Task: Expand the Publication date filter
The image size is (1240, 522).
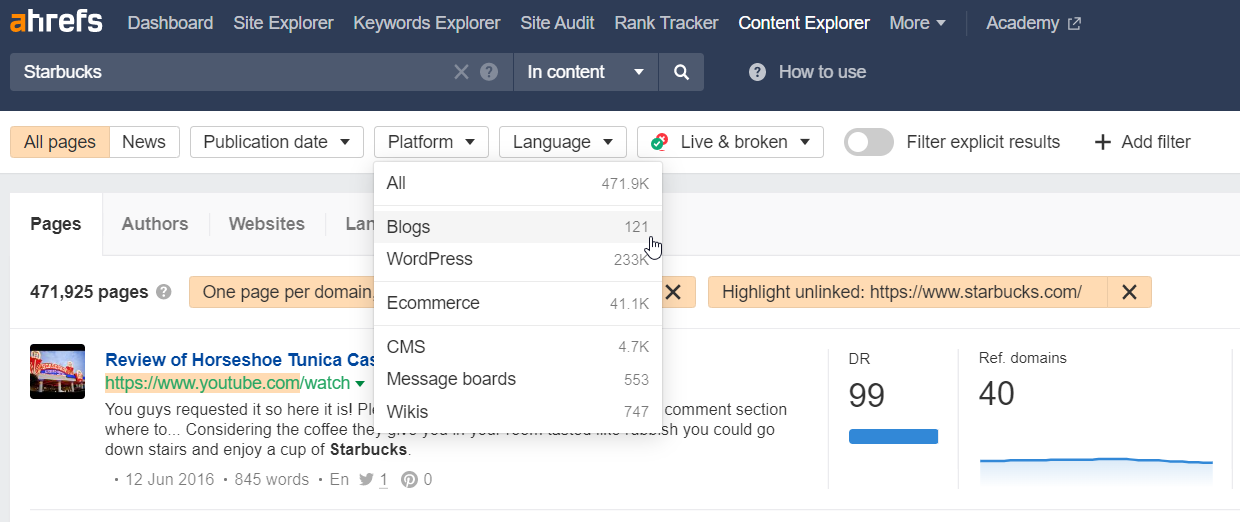Action: (x=276, y=142)
